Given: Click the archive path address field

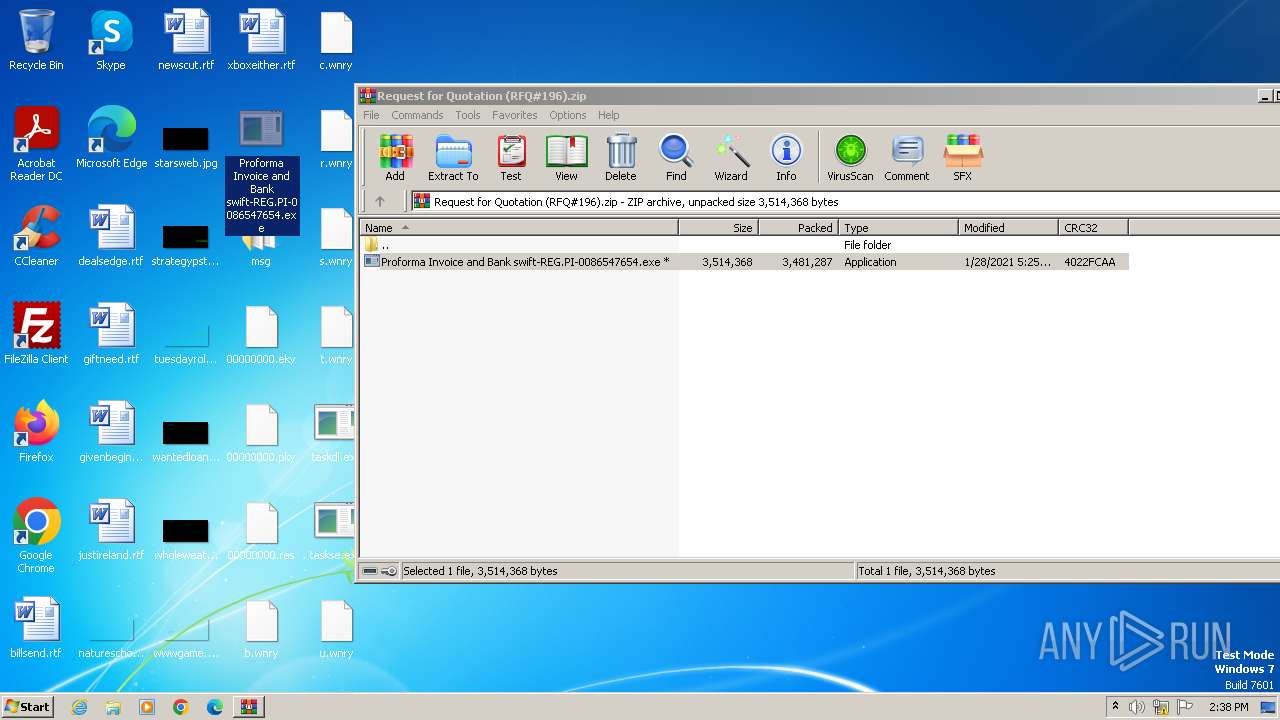Looking at the screenshot, I should tap(845, 201).
